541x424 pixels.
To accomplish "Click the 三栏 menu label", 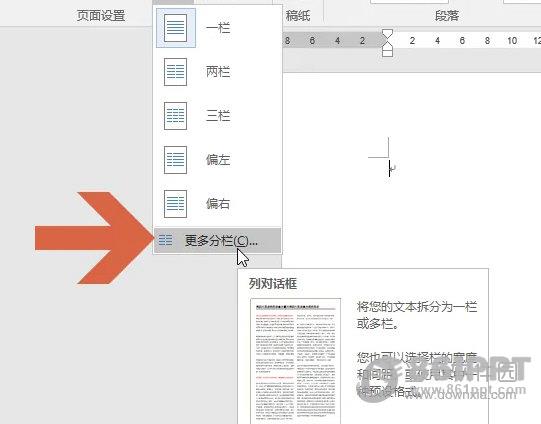I will coord(218,116).
